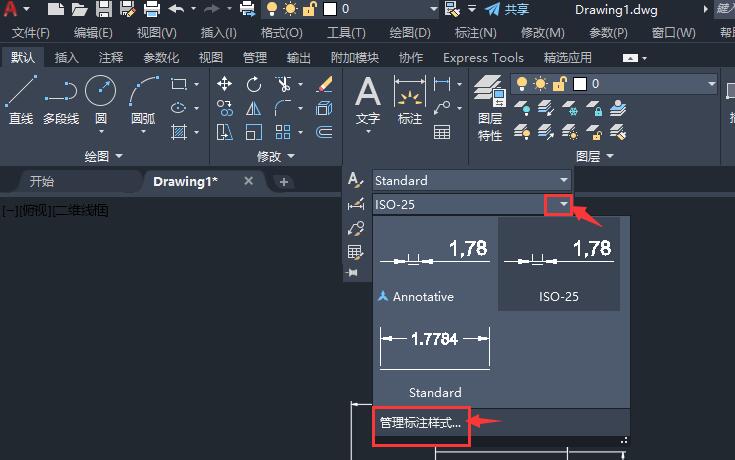This screenshot has height=460, width=735.
Task: Click the white layer color swatch in ribbon
Action: (x=580, y=84)
